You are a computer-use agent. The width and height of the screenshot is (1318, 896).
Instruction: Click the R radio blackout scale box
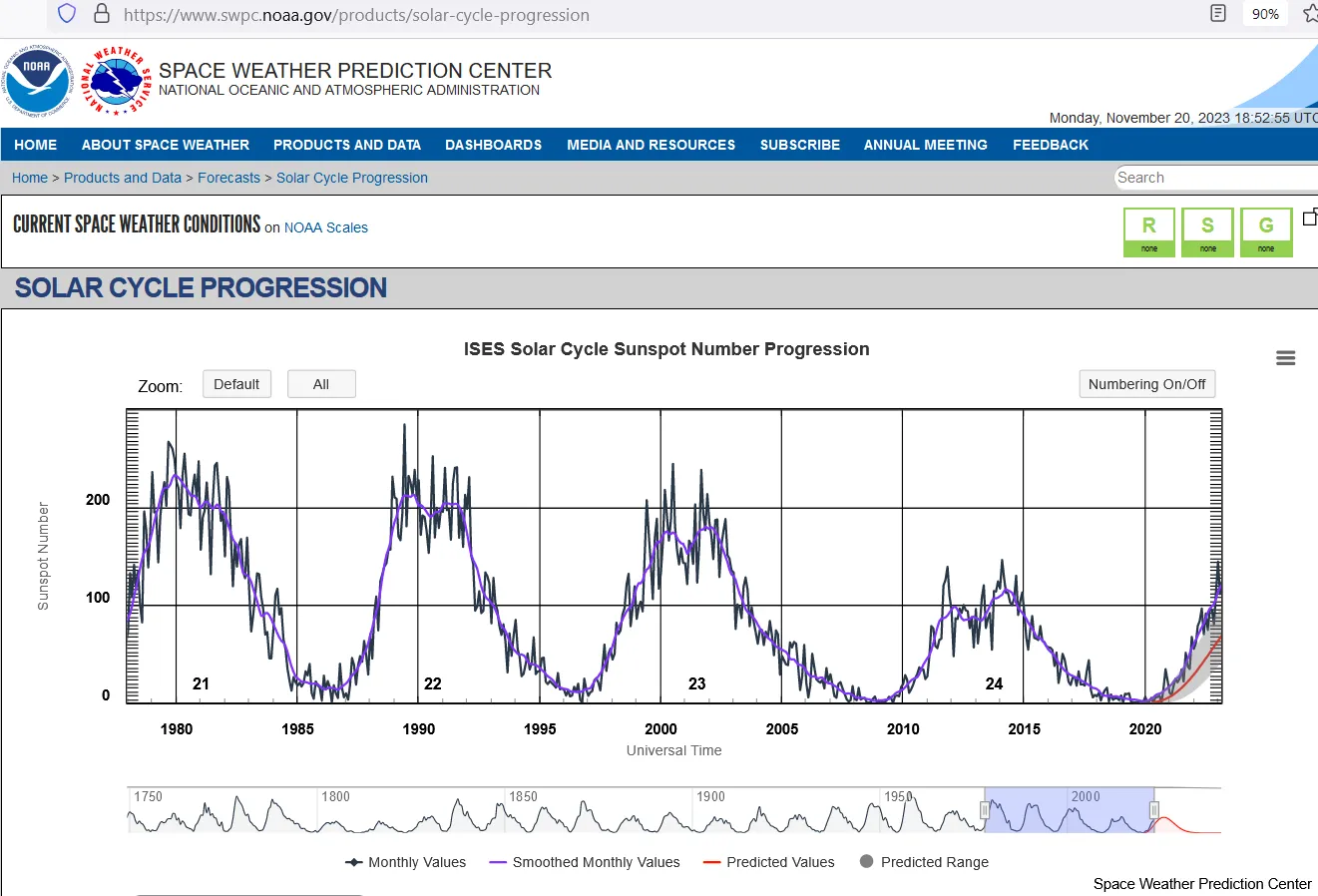(1149, 232)
